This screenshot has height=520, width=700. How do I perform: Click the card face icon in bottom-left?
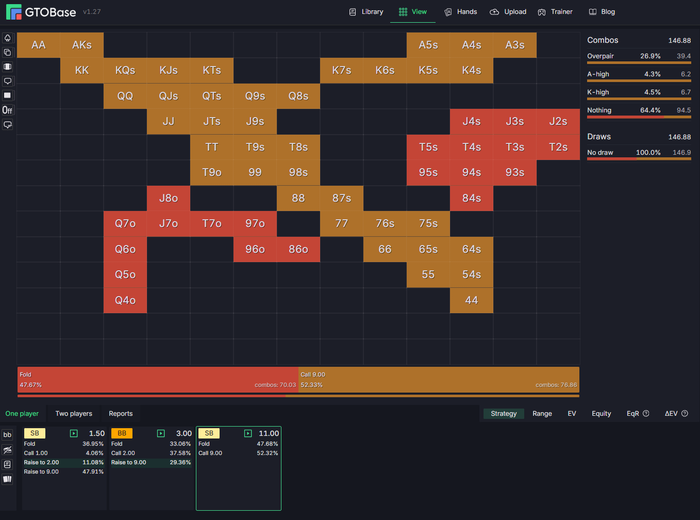[x=8, y=464]
